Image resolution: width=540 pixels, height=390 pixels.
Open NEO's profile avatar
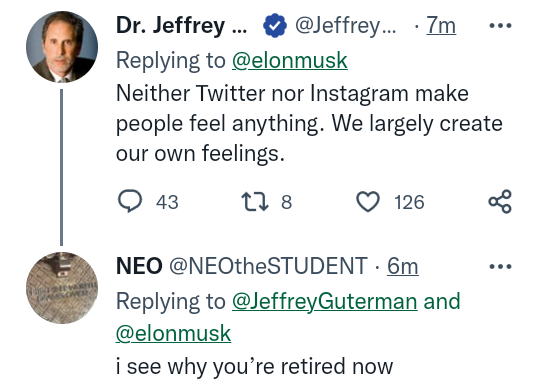62,288
